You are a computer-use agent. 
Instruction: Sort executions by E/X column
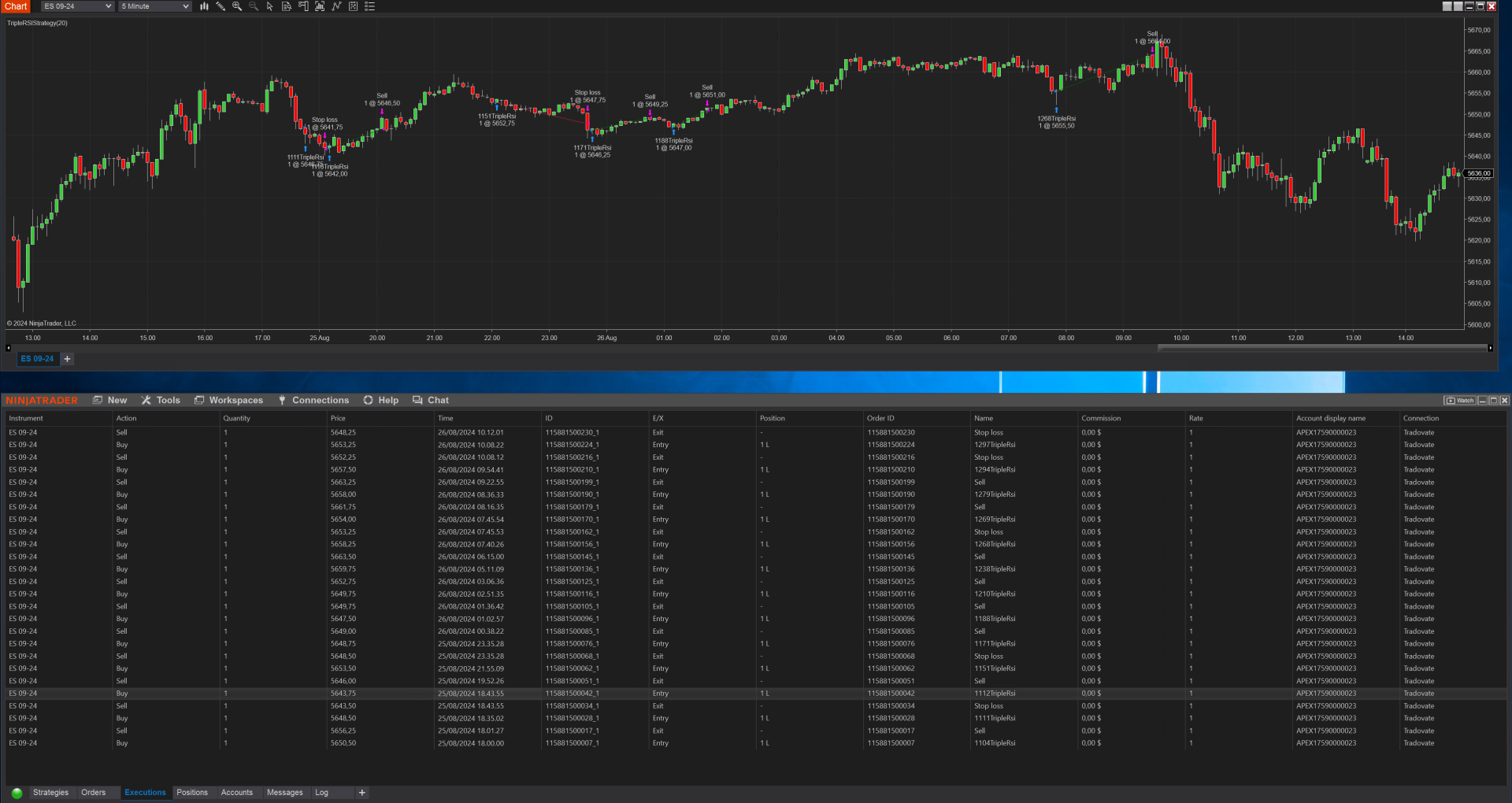click(x=658, y=418)
